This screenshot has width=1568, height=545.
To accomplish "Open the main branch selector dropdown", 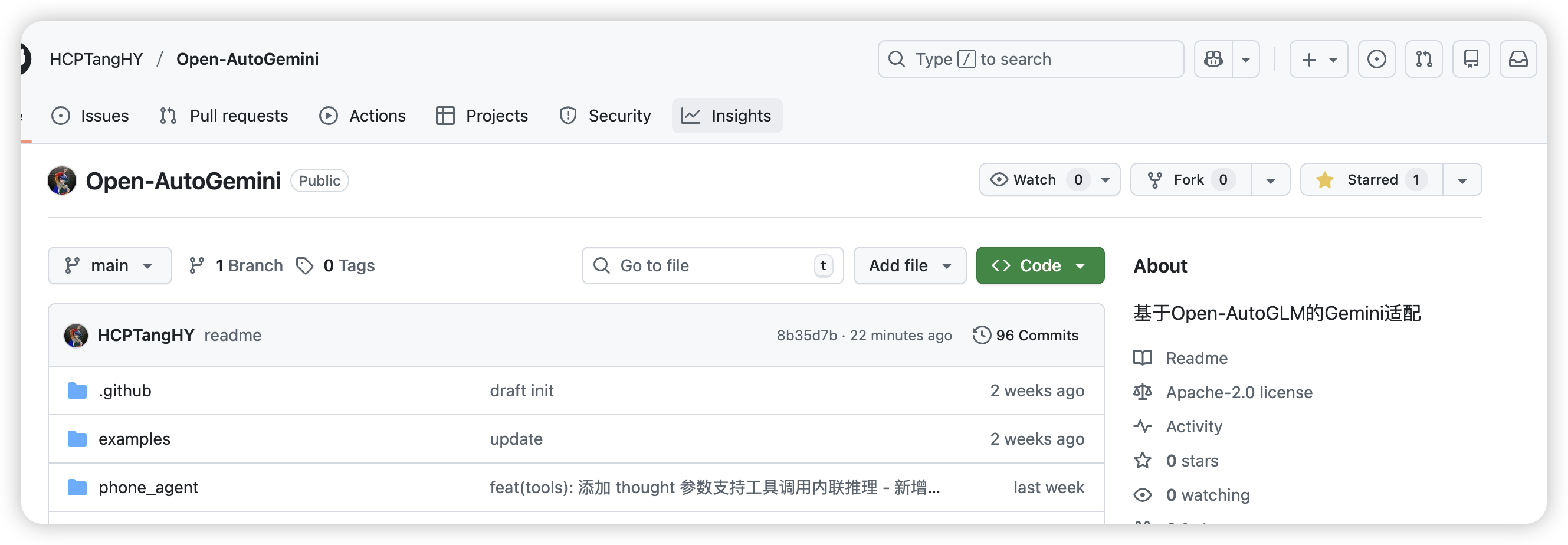I will click(110, 265).
